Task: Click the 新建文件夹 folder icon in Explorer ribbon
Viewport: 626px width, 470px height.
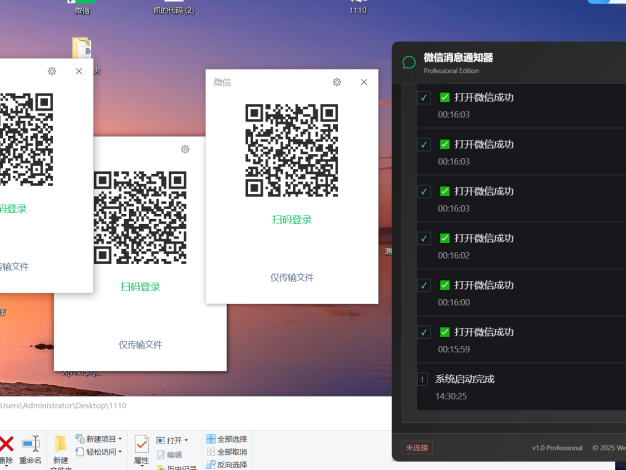Action: tap(60, 444)
